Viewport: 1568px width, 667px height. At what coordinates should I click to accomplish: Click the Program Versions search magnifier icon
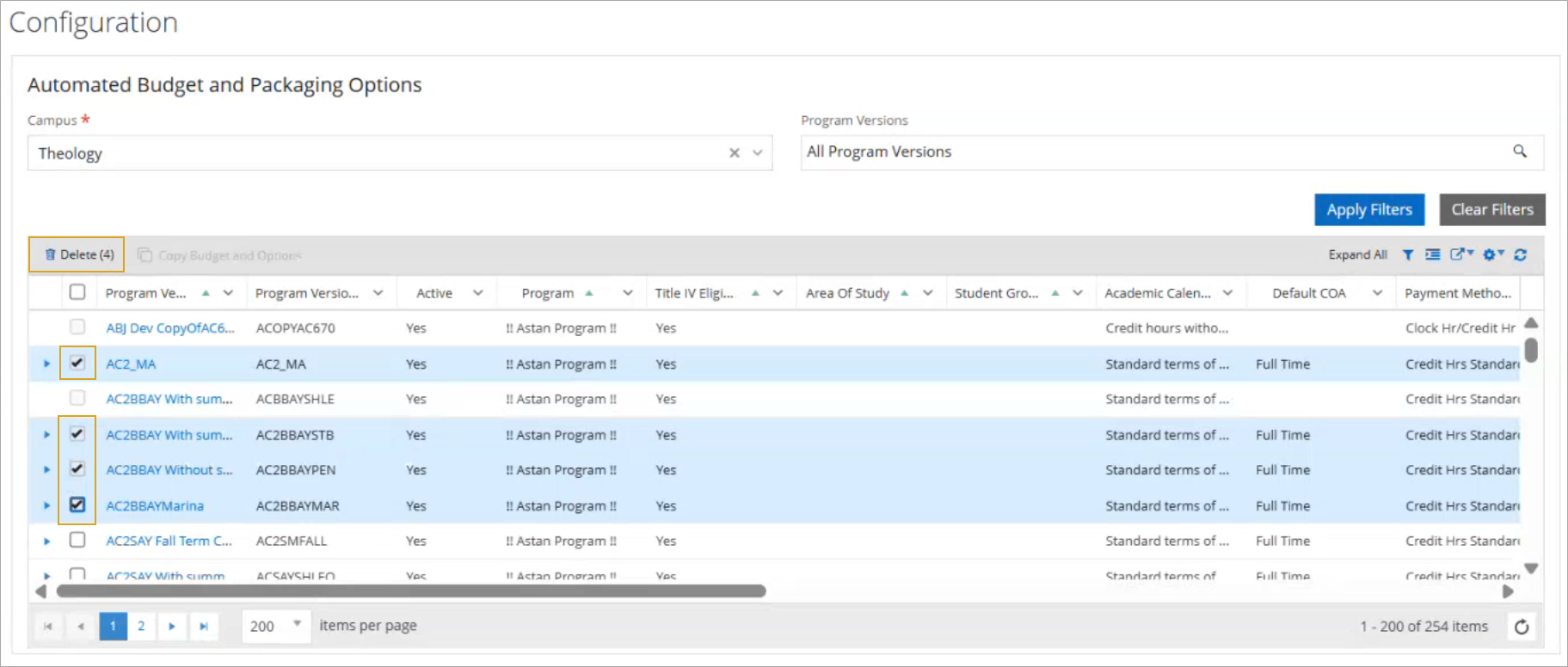pyautogui.click(x=1520, y=151)
